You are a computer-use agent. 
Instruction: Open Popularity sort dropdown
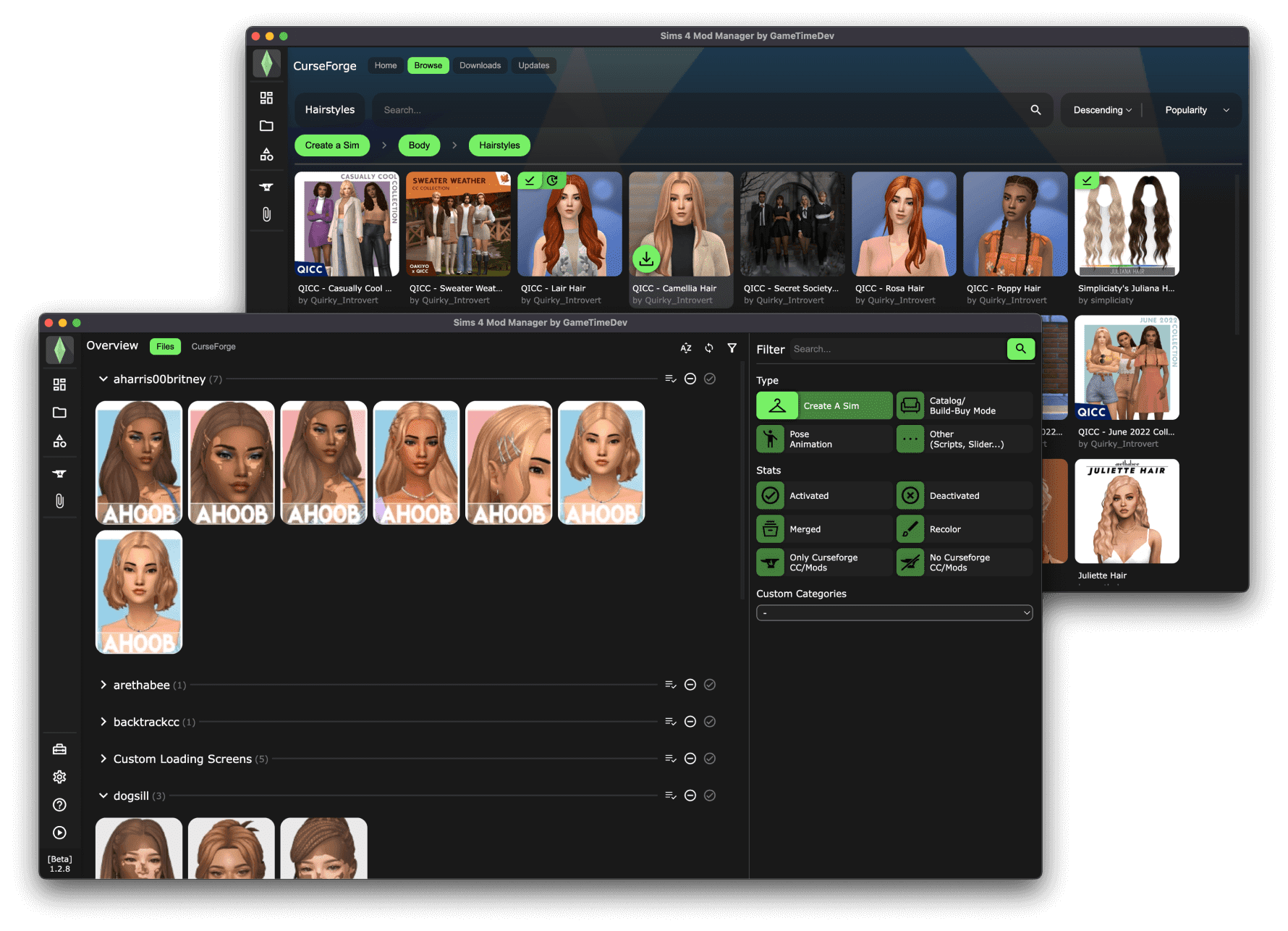click(1197, 110)
